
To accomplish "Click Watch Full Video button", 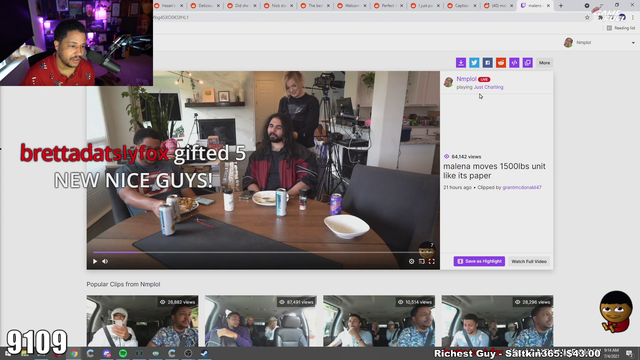I will (x=529, y=261).
